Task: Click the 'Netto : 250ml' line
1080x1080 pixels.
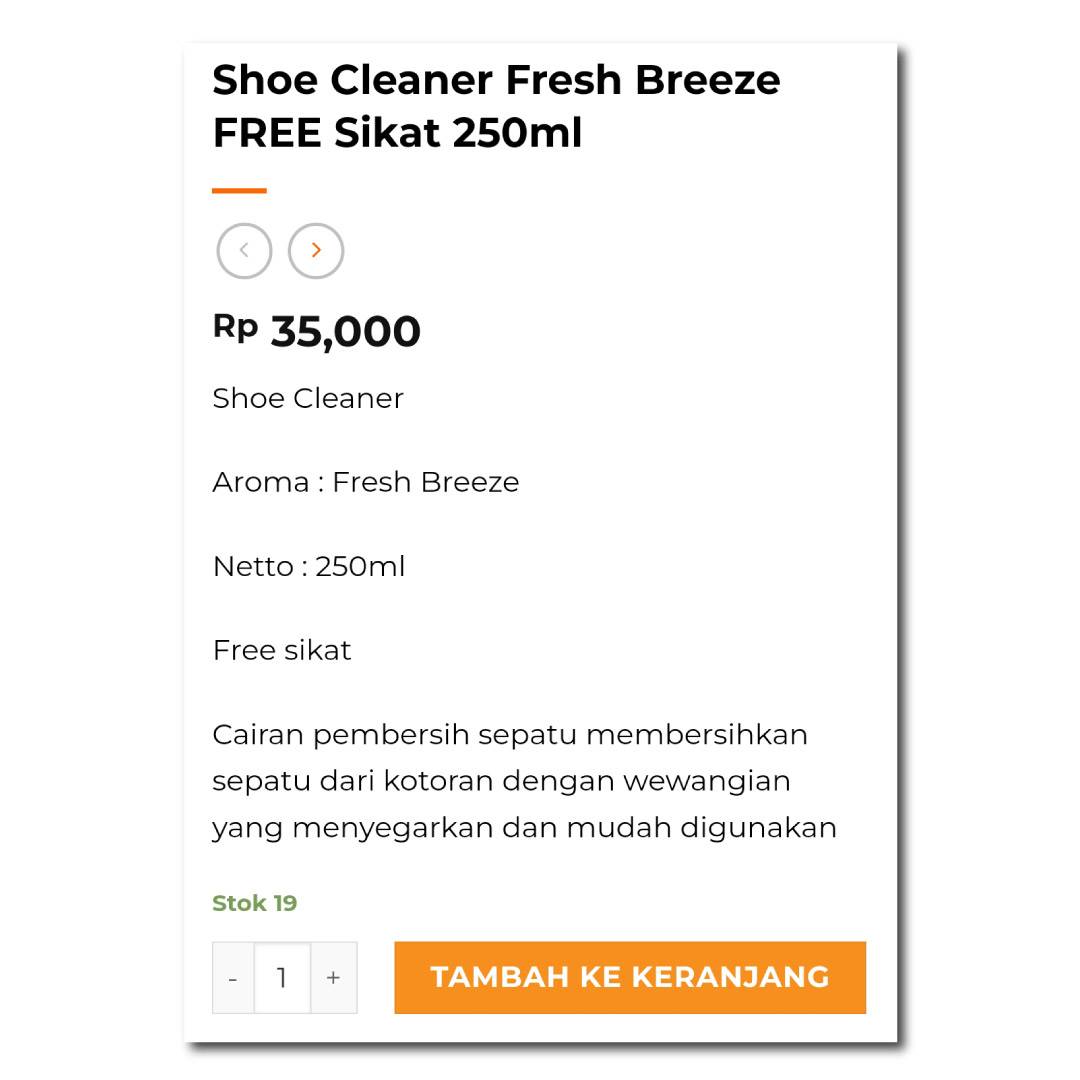Action: (308, 566)
